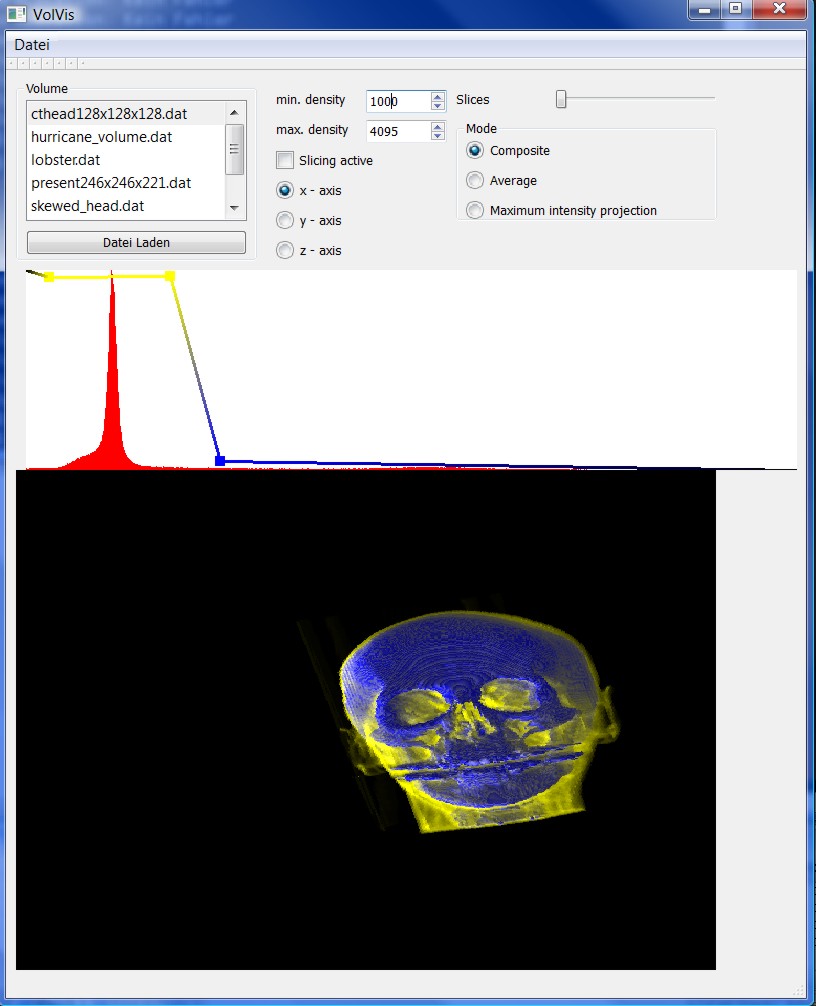Screen dimensions: 816x1006
Task: Select Average rendering mode
Action: (x=475, y=180)
